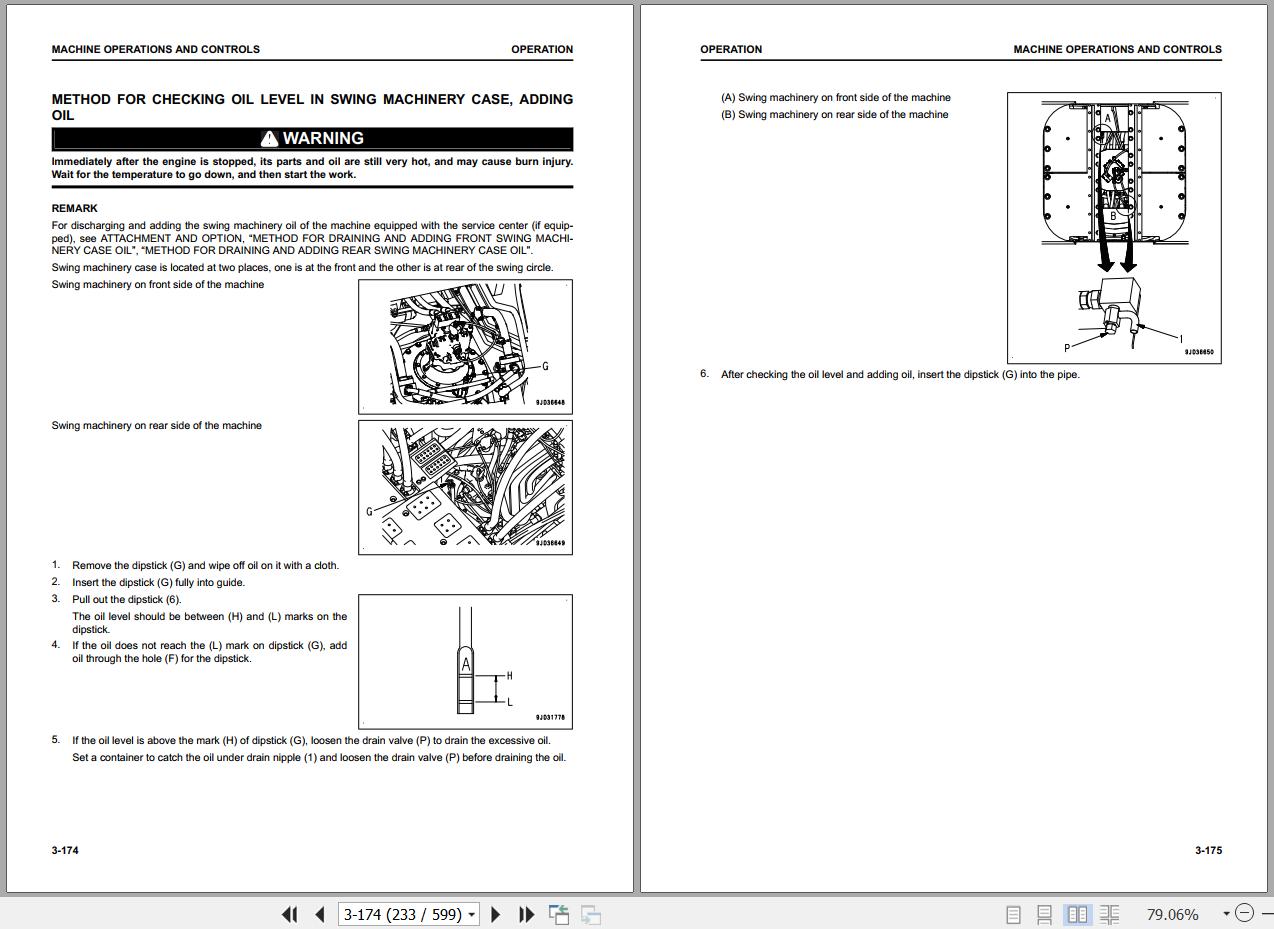Click step 3 'Pull out the dipstick' text

coord(127,599)
